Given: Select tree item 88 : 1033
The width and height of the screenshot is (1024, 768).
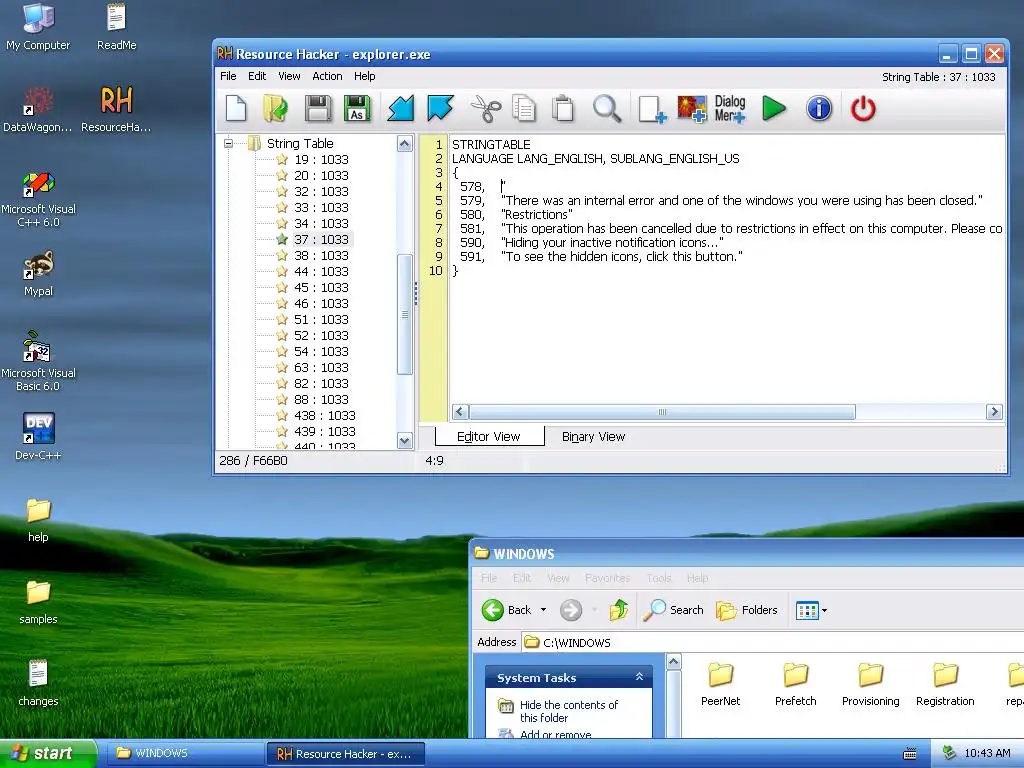Looking at the screenshot, I should coord(321,399).
